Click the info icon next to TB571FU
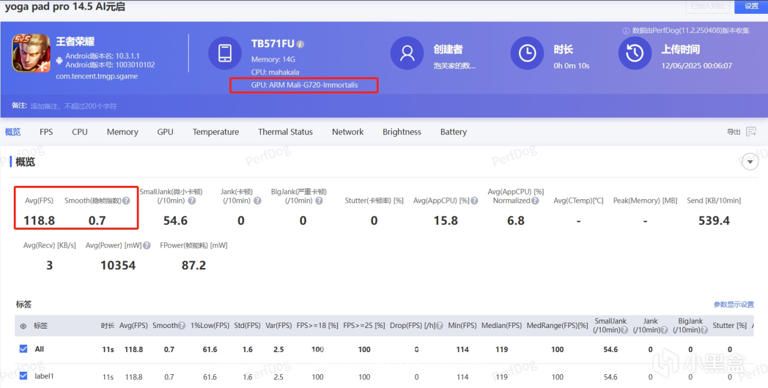 click(x=300, y=44)
